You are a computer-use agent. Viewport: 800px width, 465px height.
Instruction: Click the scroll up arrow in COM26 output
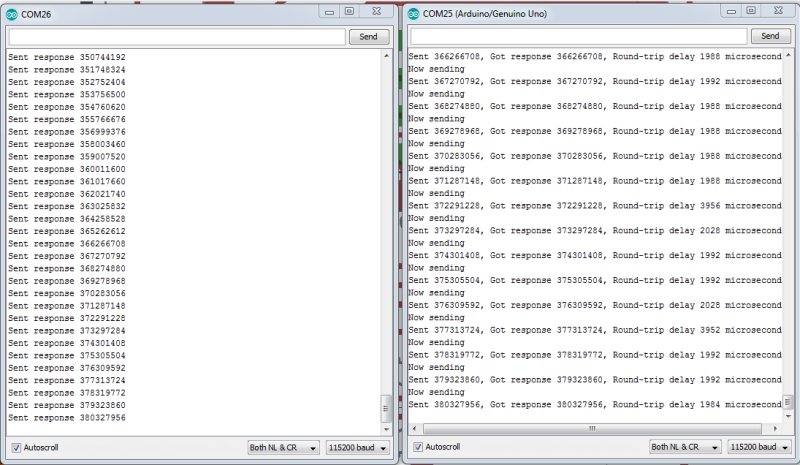pyautogui.click(x=386, y=55)
